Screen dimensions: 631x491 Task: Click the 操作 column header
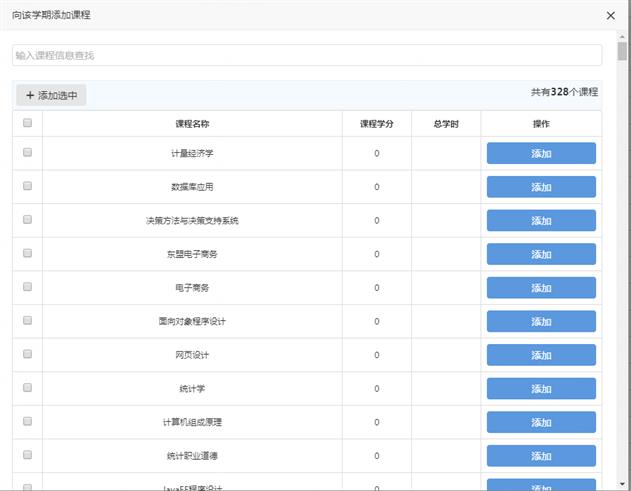point(541,124)
